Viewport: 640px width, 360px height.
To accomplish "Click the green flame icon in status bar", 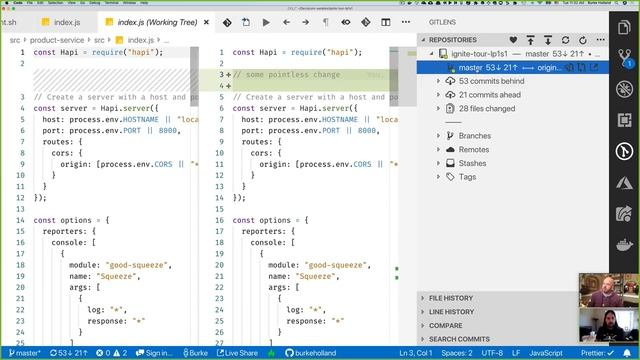I will click(271, 353).
